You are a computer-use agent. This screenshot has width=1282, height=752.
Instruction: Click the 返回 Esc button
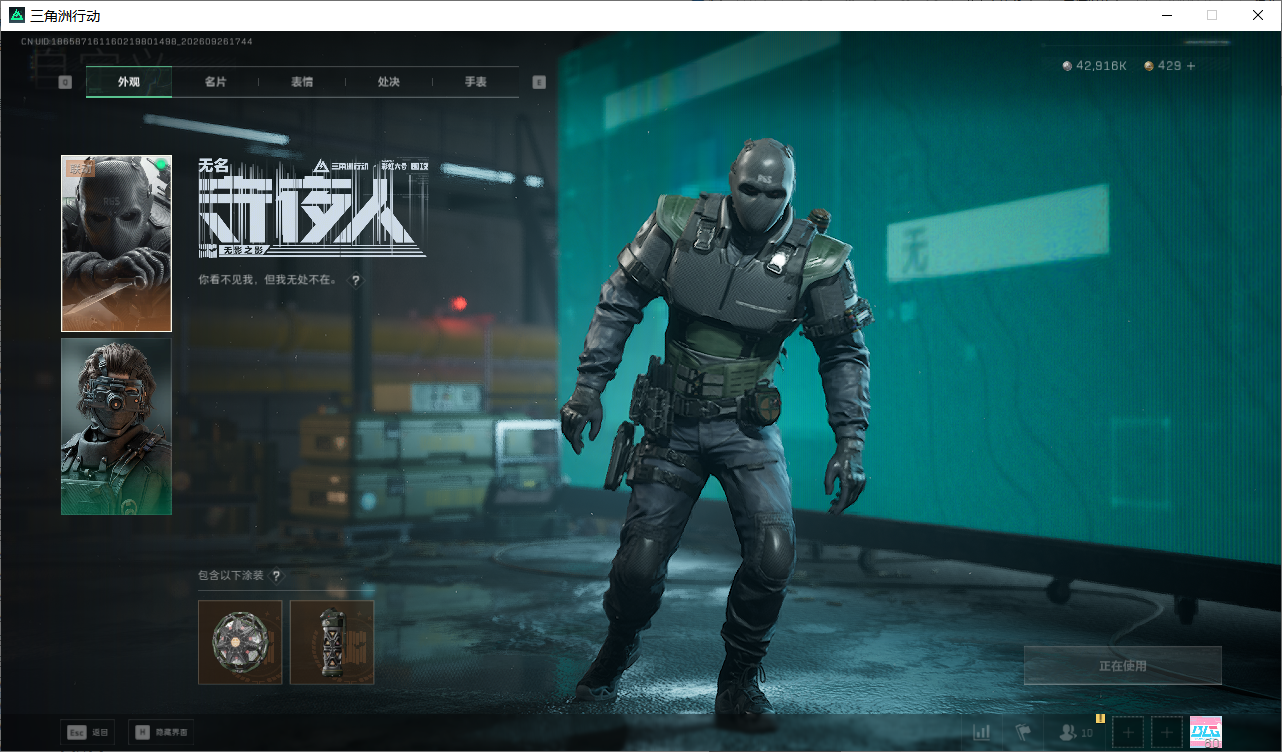point(87,732)
